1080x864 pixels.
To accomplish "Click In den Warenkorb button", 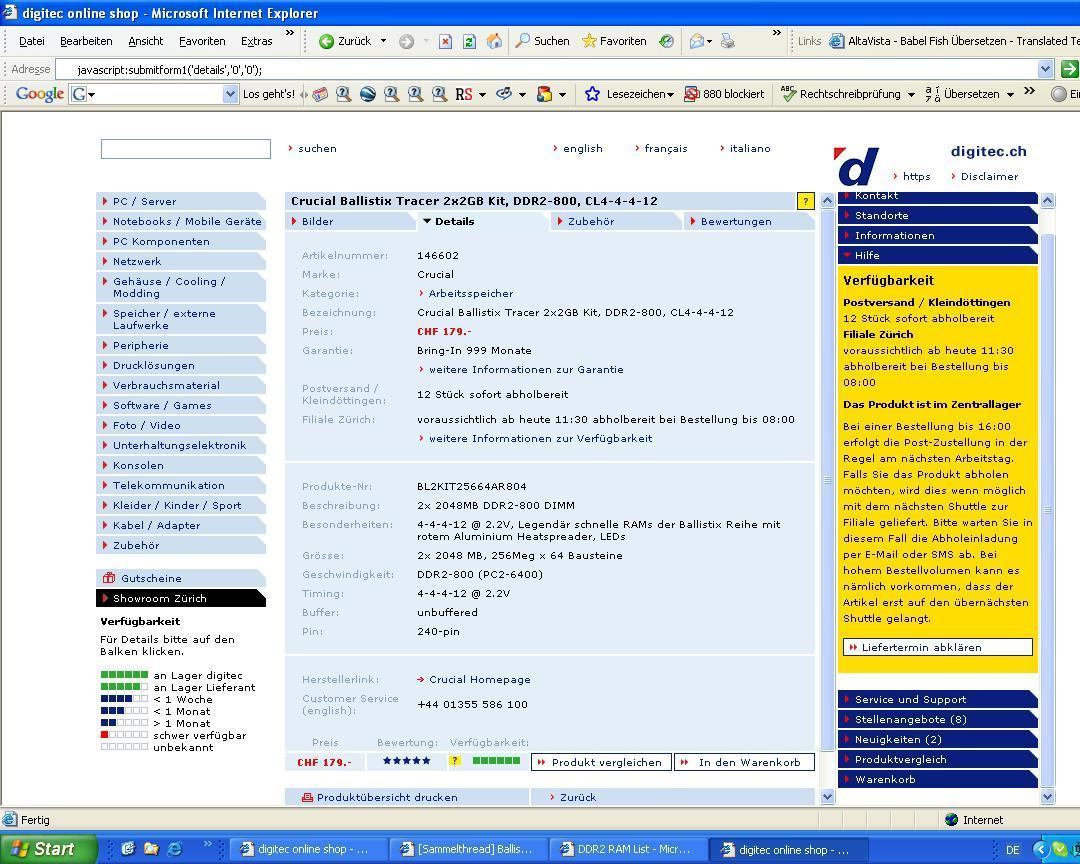I will tap(744, 762).
